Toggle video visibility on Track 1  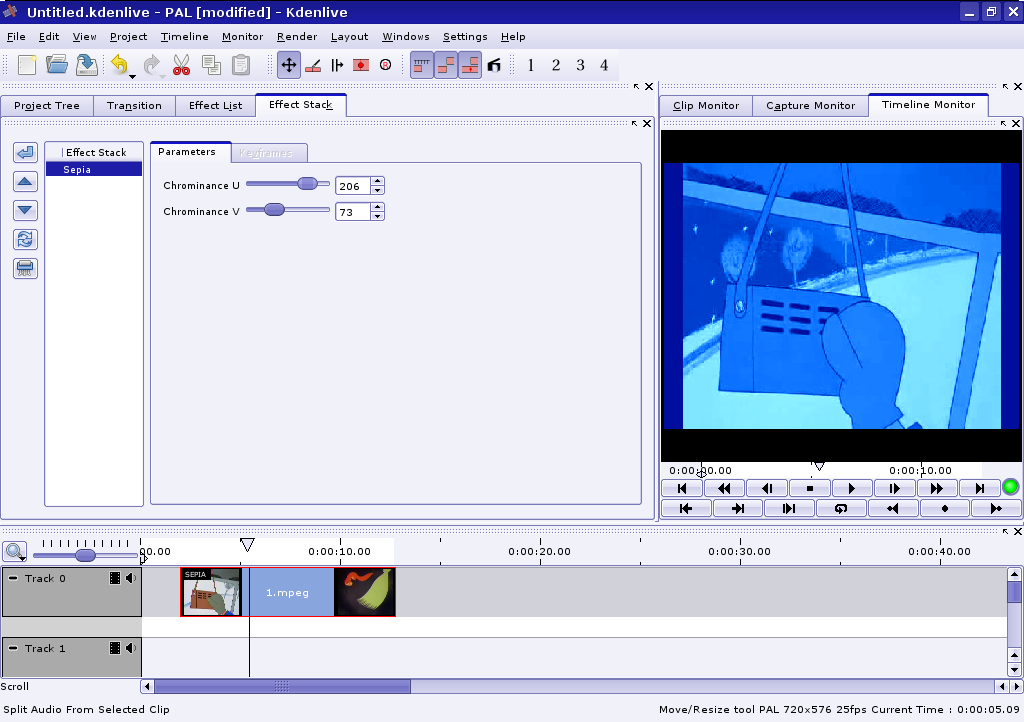click(x=115, y=648)
